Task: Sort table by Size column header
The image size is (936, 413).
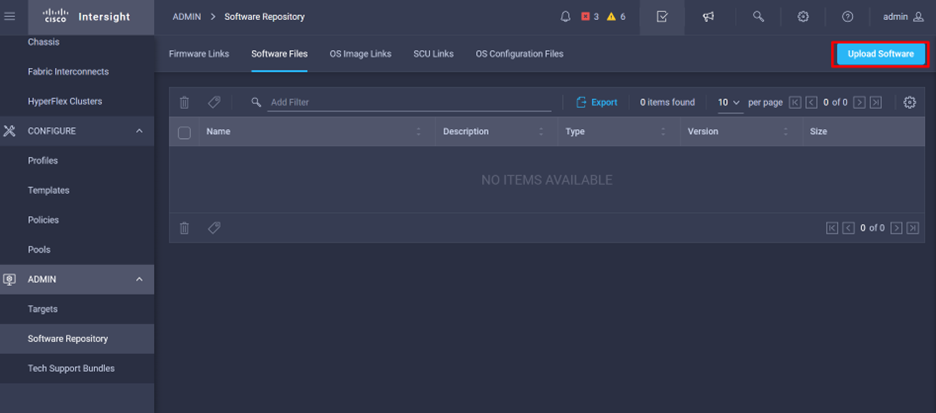Action: point(818,132)
